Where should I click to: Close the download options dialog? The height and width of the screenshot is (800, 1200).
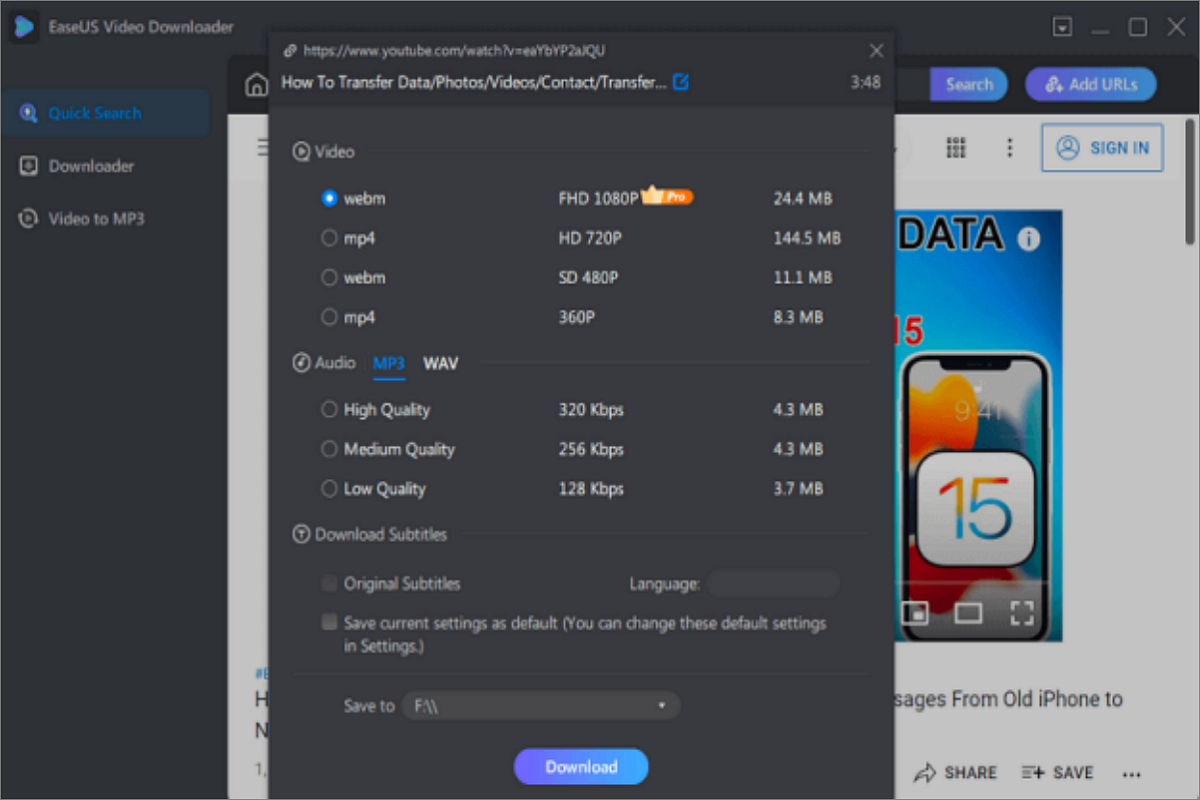click(876, 50)
